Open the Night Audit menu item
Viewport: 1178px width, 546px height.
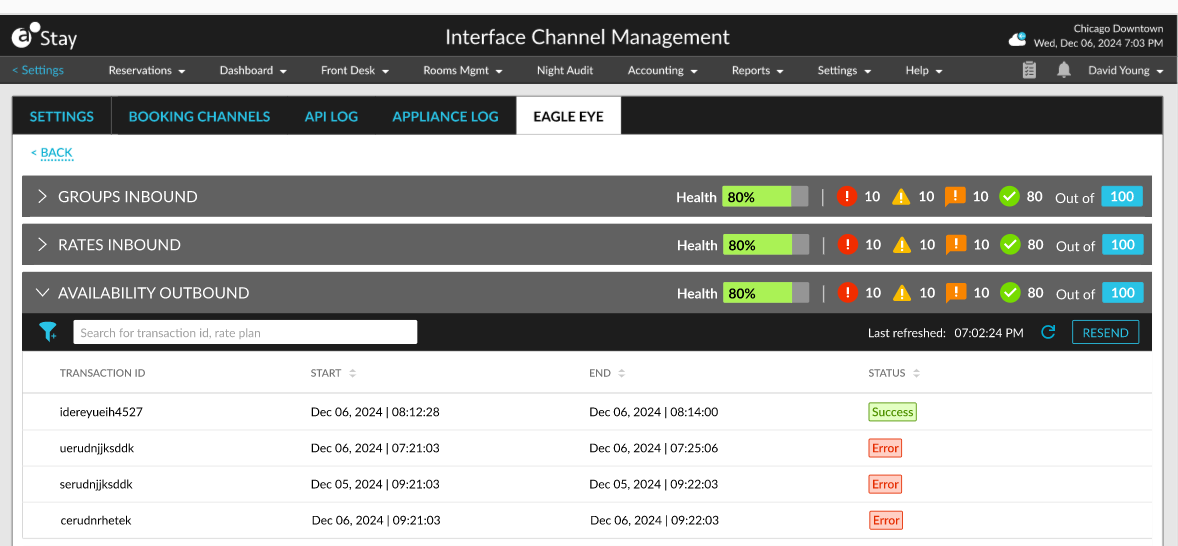(x=565, y=71)
